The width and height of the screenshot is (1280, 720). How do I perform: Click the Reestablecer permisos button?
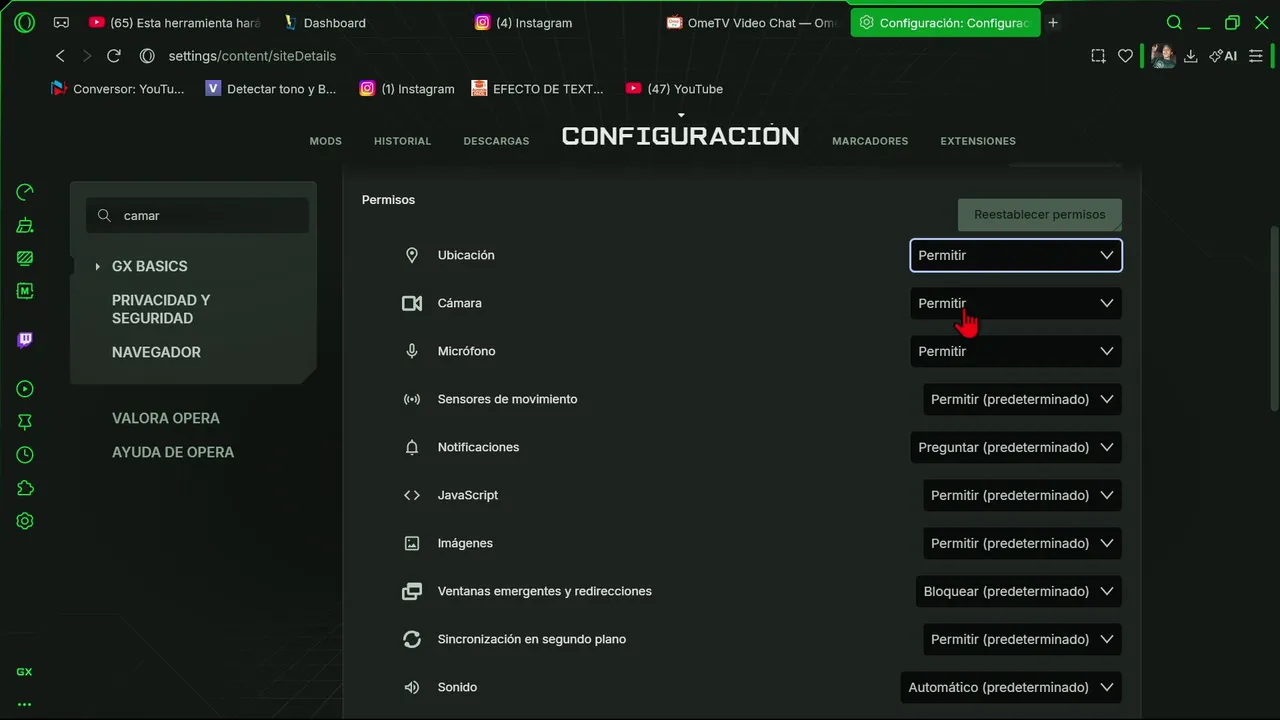pos(1039,214)
